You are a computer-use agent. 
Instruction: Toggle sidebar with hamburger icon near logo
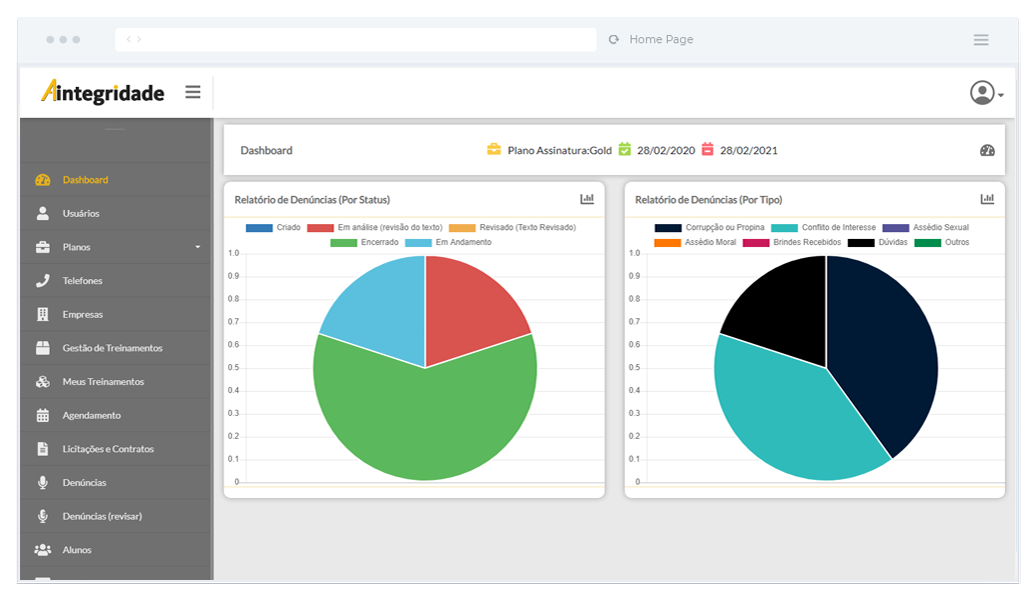193,92
